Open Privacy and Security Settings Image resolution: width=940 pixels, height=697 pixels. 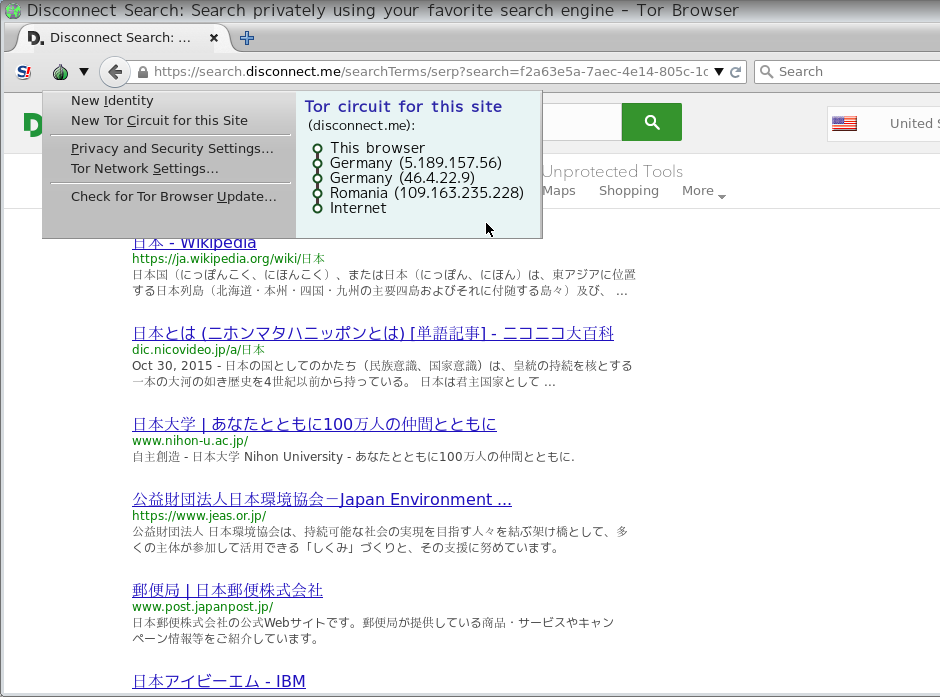tap(172, 149)
